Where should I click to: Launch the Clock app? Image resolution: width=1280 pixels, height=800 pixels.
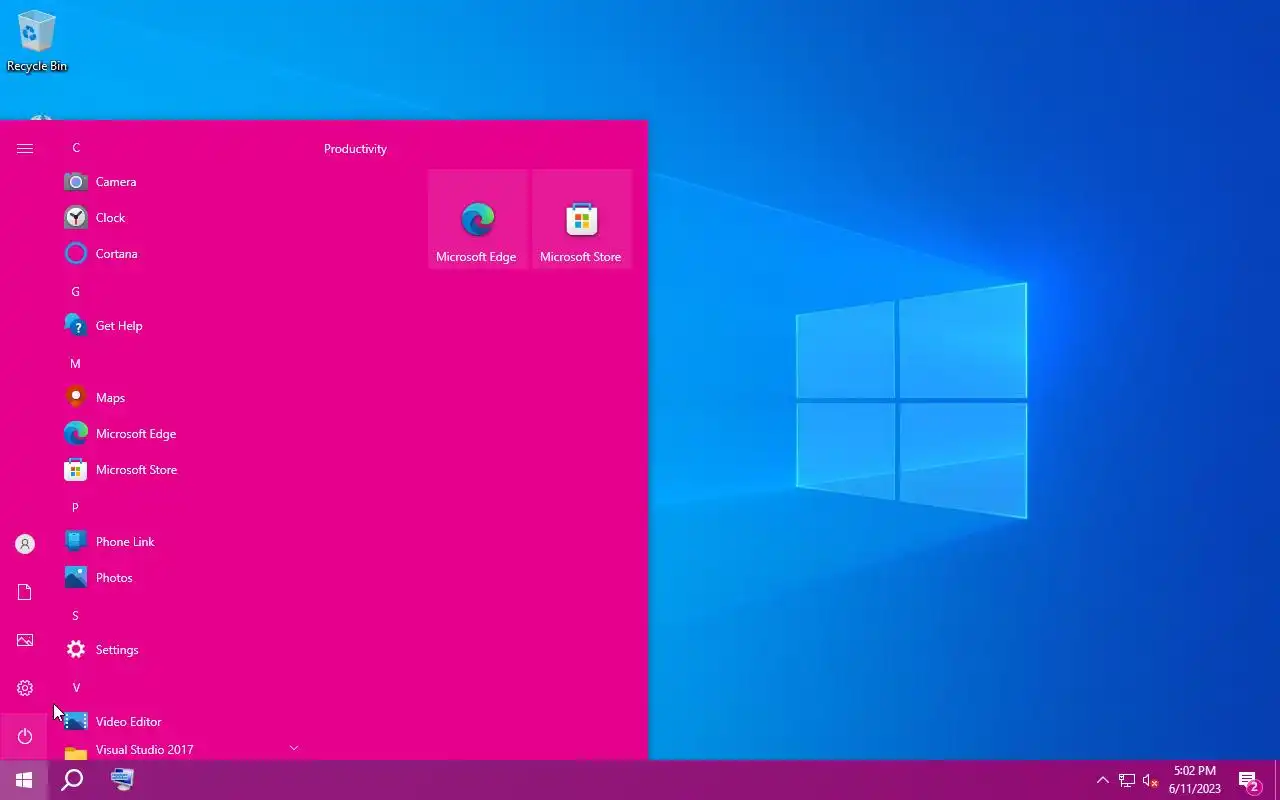click(181, 218)
